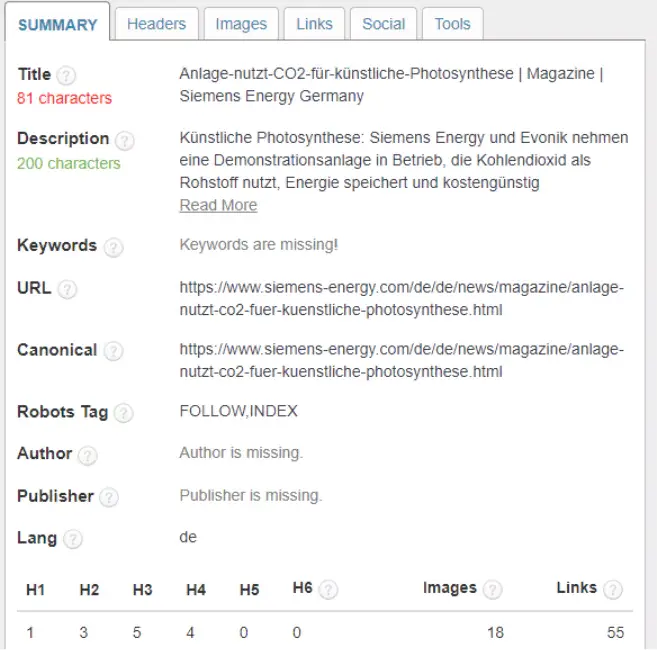The image size is (657, 650).
Task: Click help icon next to Description
Action: point(125,140)
